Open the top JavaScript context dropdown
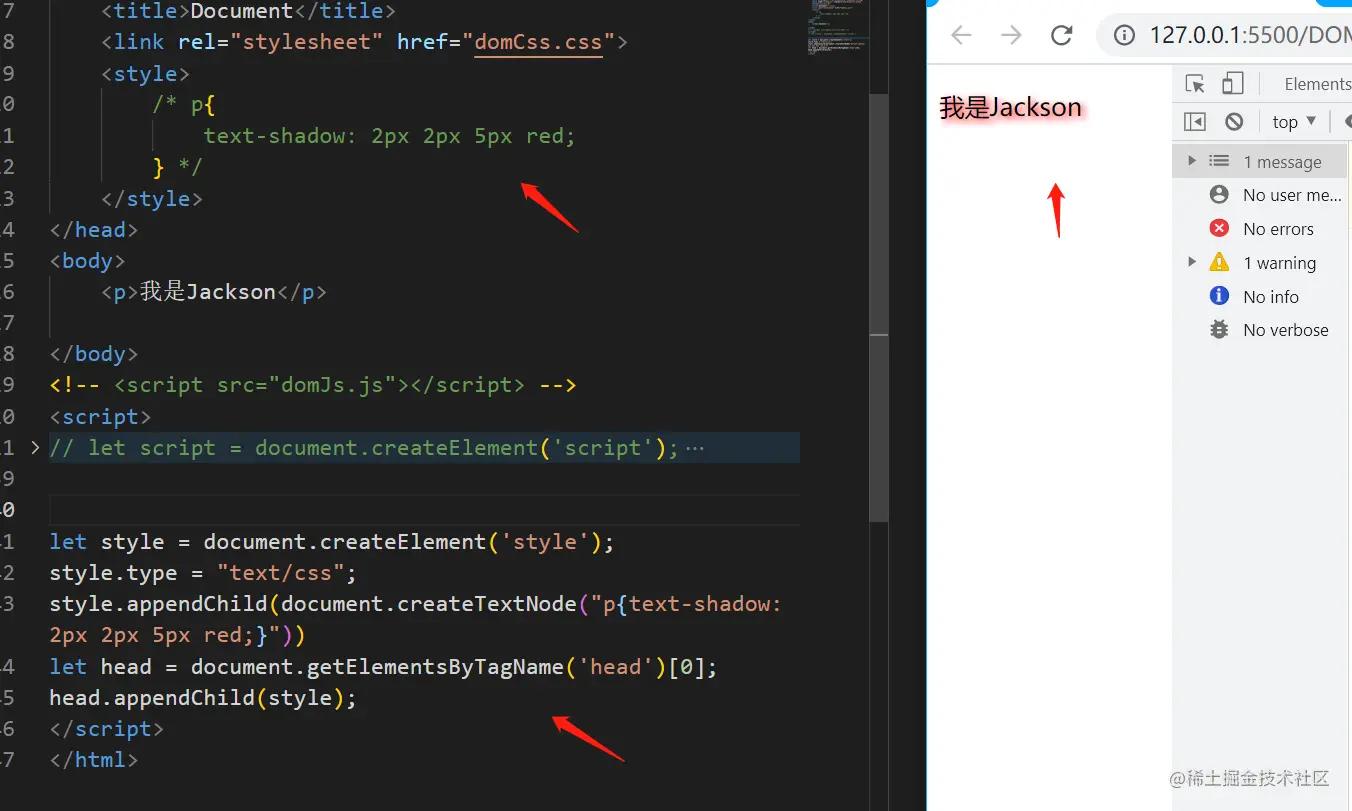1352x811 pixels. coord(1295,122)
